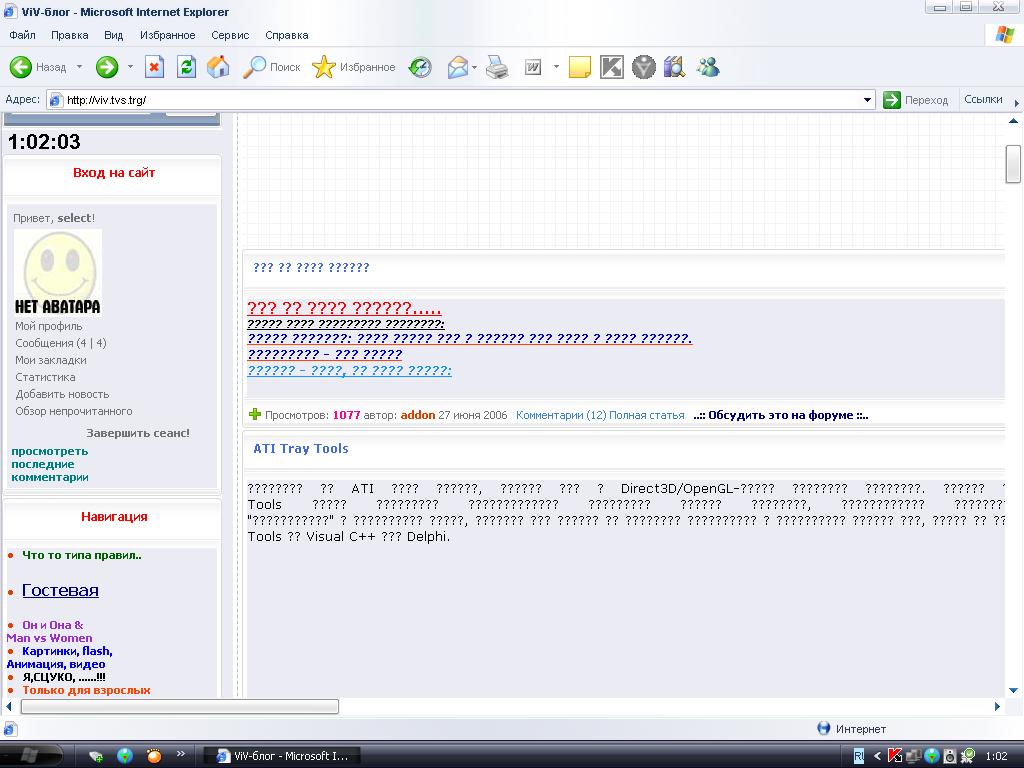The height and width of the screenshot is (768, 1024).
Task: Click the green Forward arrow button
Action: click(x=107, y=67)
